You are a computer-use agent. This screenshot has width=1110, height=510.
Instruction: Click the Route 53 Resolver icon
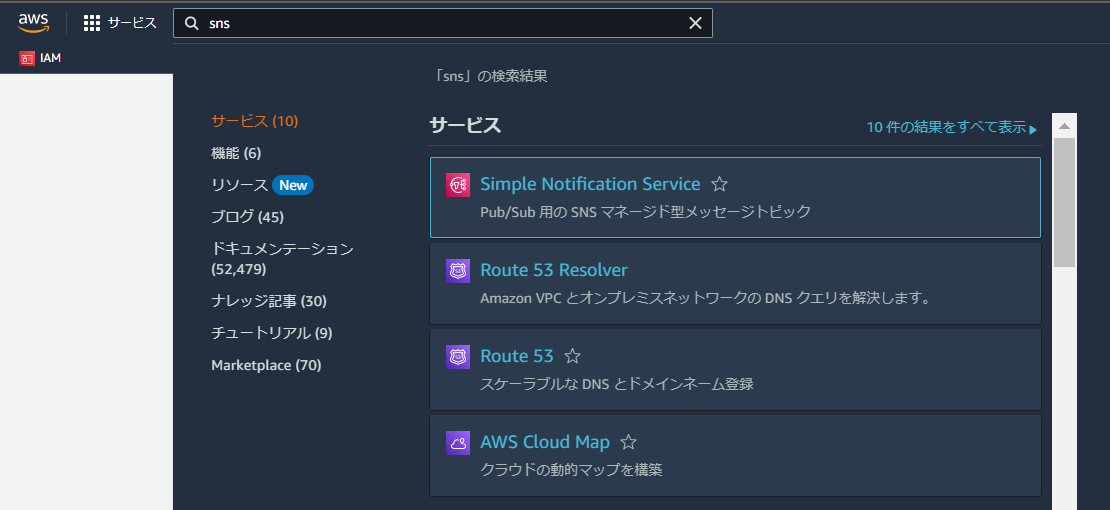coord(458,271)
